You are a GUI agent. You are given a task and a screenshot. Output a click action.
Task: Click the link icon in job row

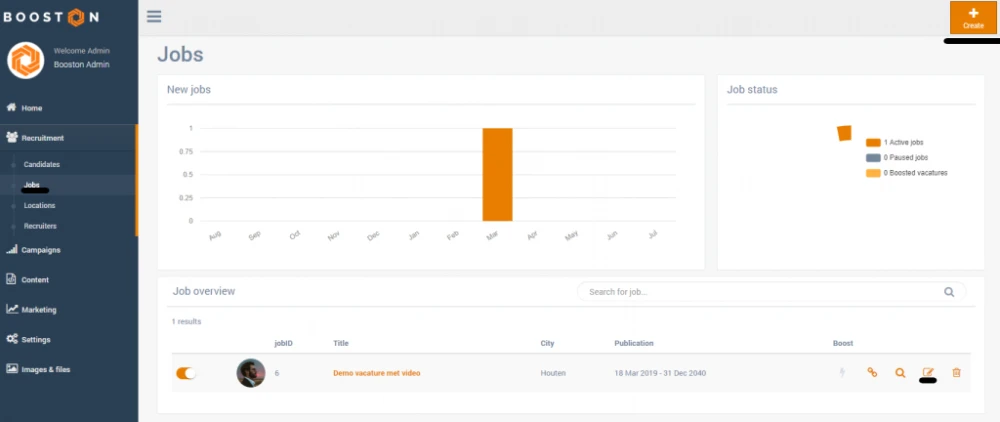point(872,373)
